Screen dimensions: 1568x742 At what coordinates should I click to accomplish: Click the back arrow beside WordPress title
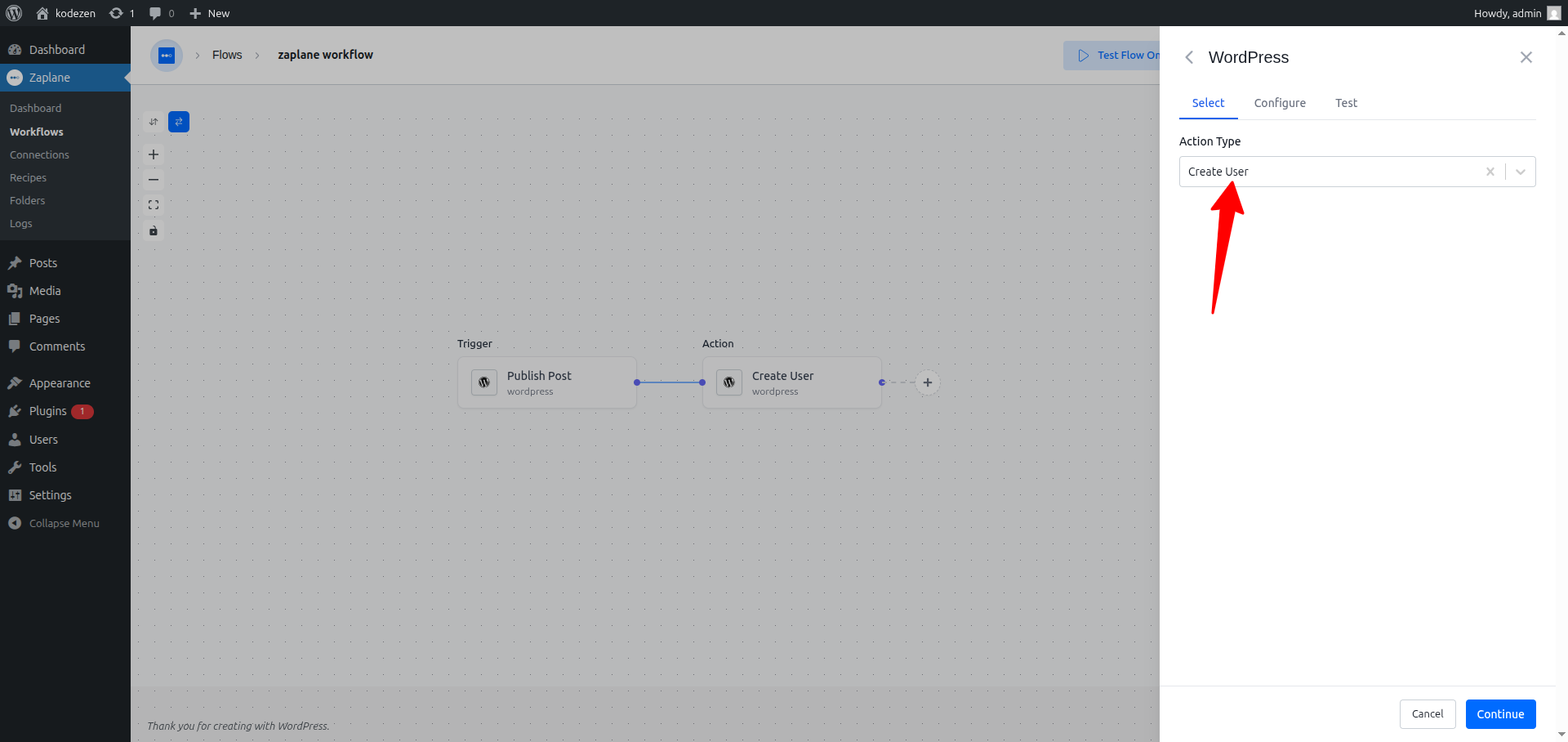click(x=1189, y=57)
